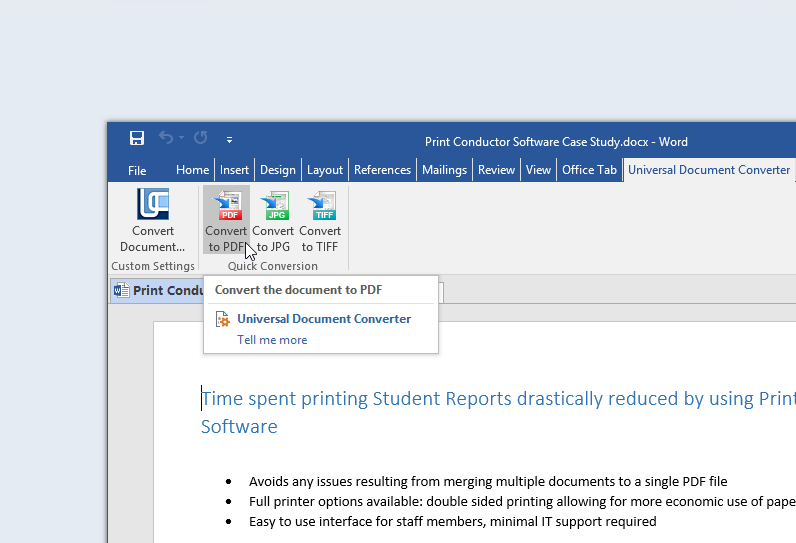Image resolution: width=796 pixels, height=543 pixels.
Task: Open Customize Quick Access Toolbar dropdown
Action: click(x=229, y=140)
